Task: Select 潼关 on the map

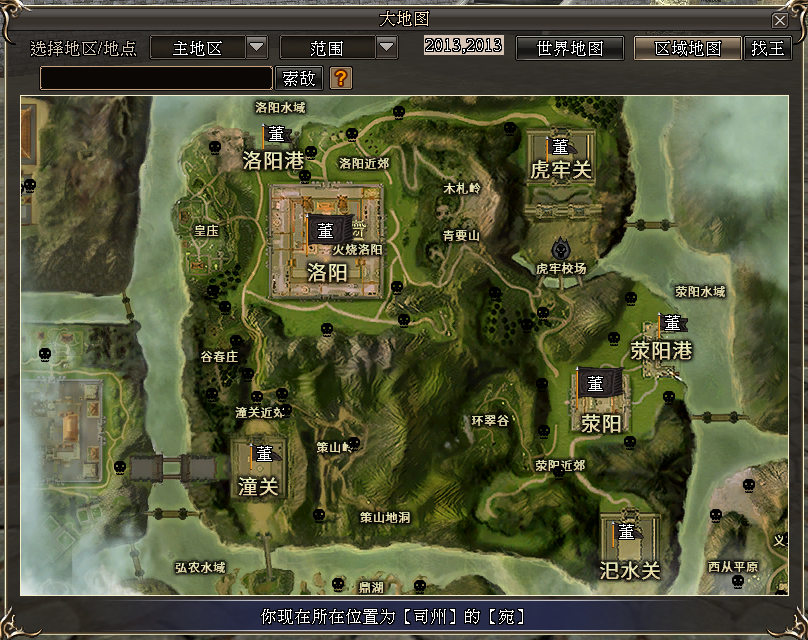Action: 258,486
